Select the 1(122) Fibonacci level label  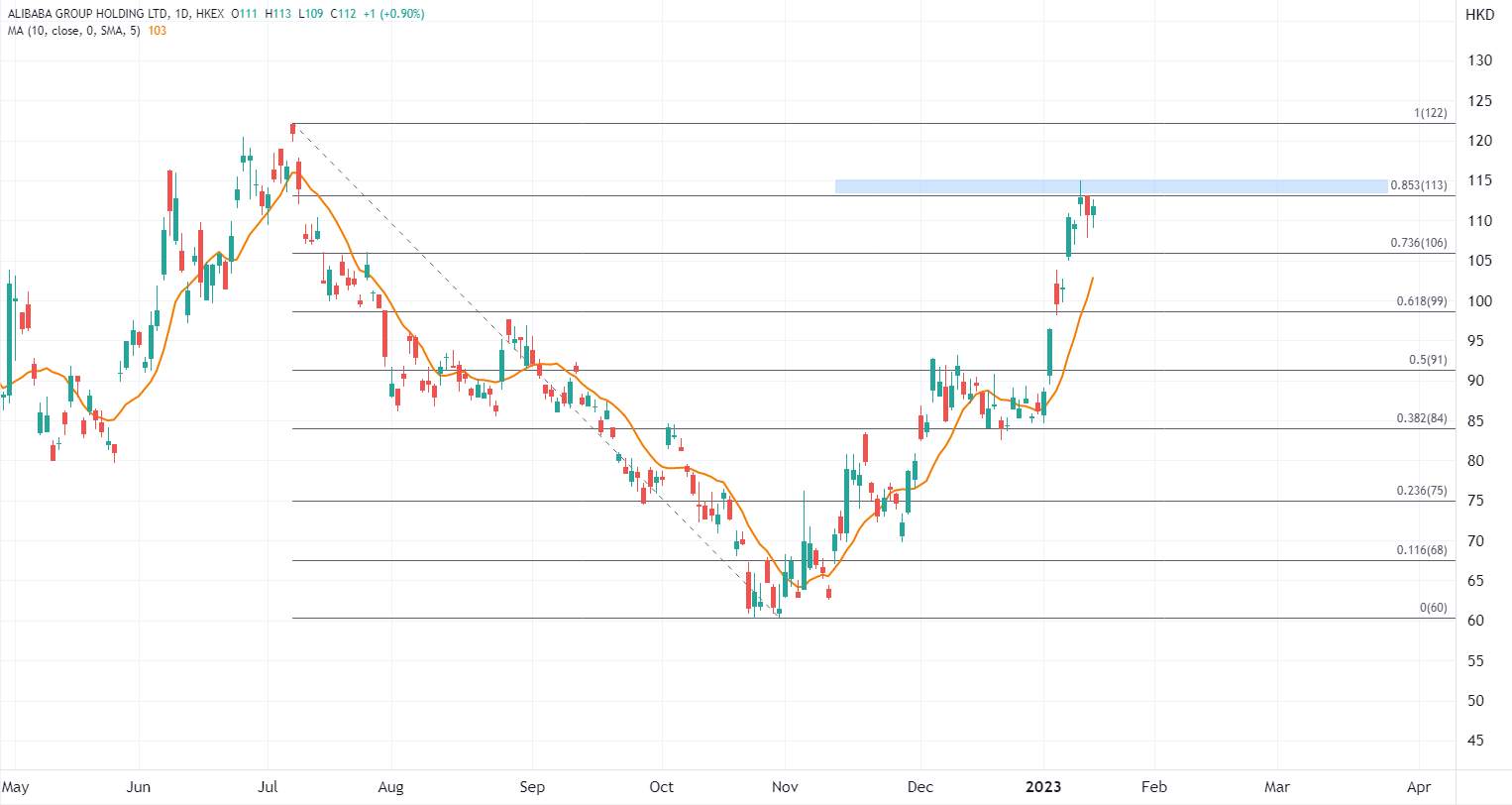[1431, 114]
